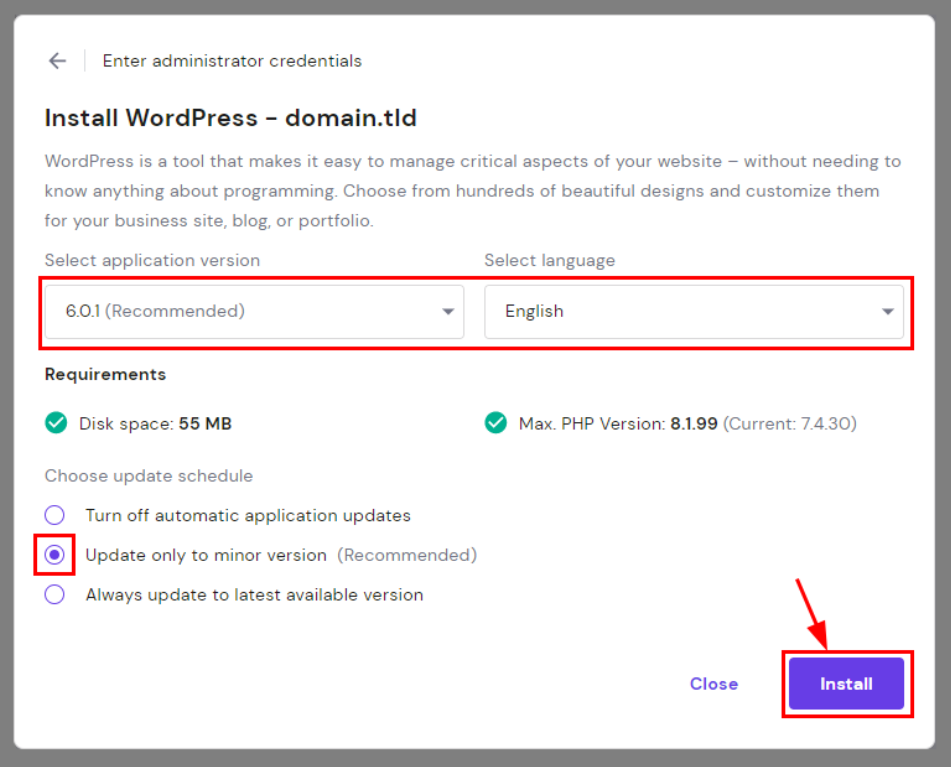Click the 'Choose update schedule' label

click(149, 476)
